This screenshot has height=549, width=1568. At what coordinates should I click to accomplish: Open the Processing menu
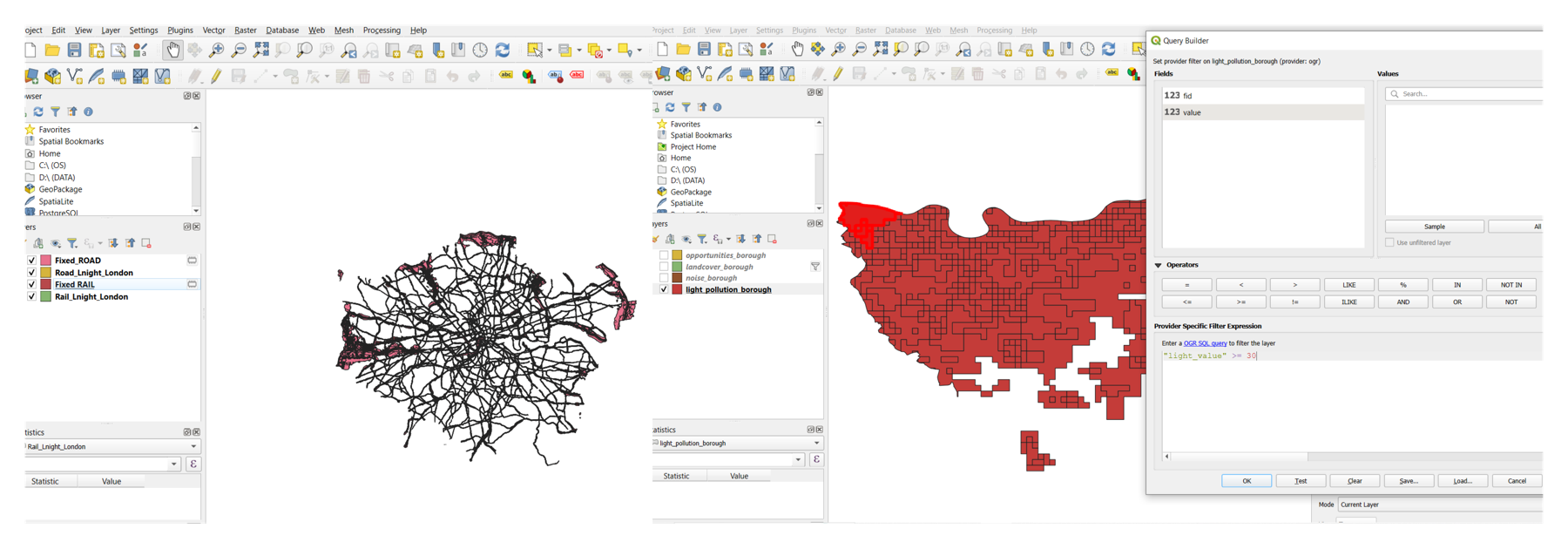382,30
